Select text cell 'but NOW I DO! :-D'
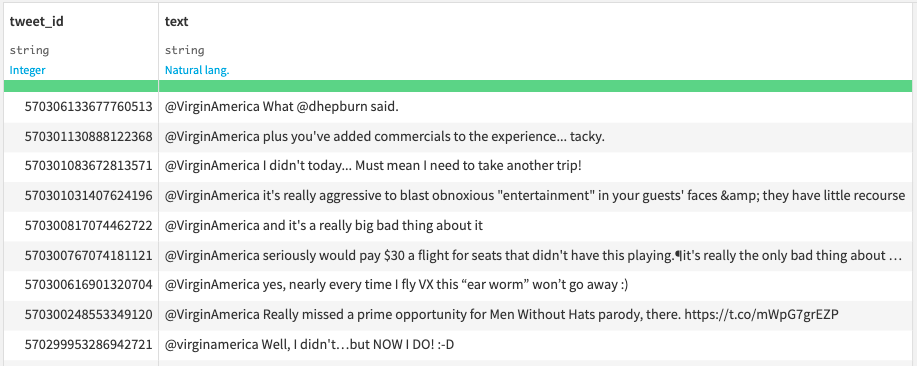The height and width of the screenshot is (366, 917). click(x=535, y=346)
